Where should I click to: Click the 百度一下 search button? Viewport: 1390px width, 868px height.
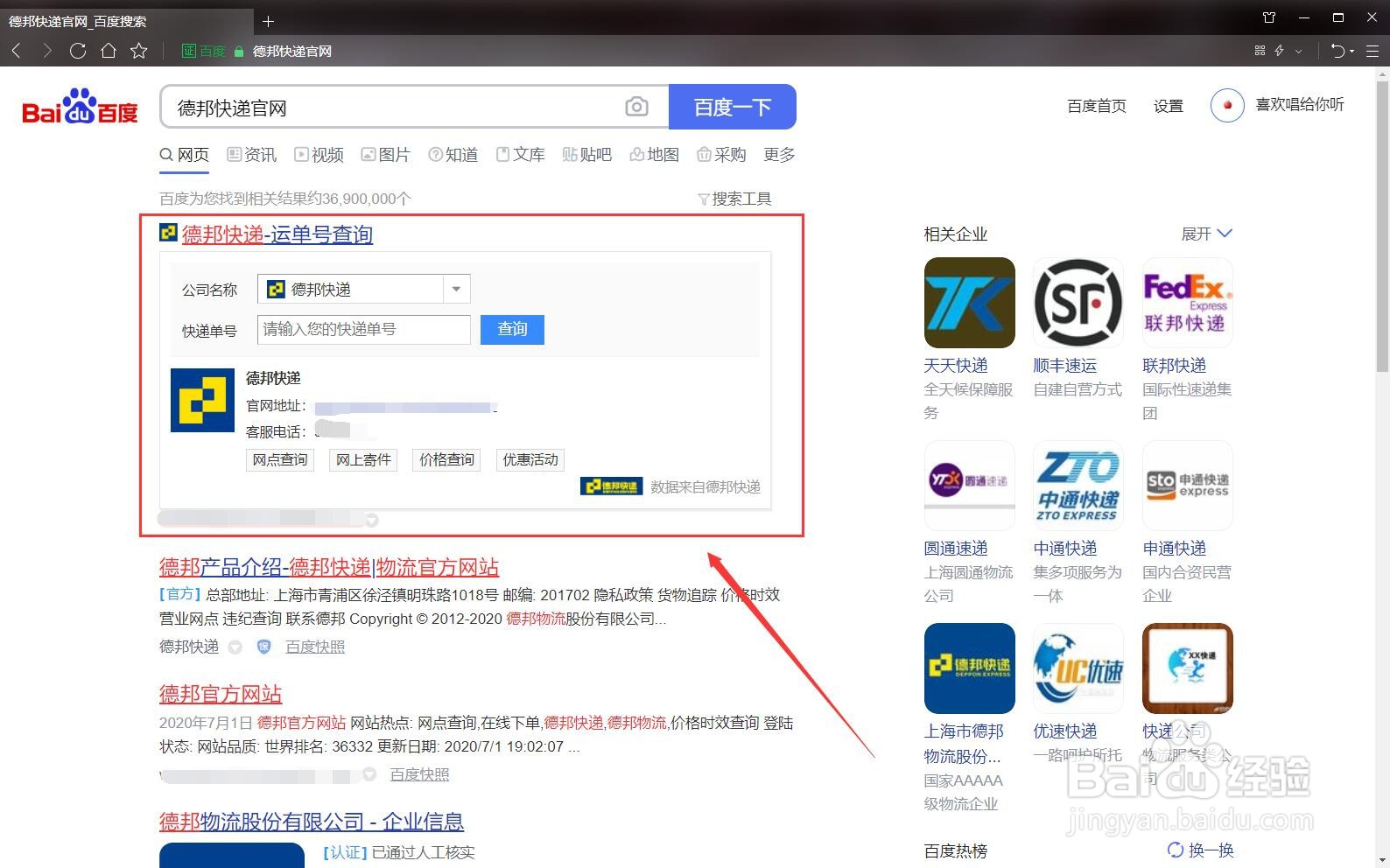[733, 107]
